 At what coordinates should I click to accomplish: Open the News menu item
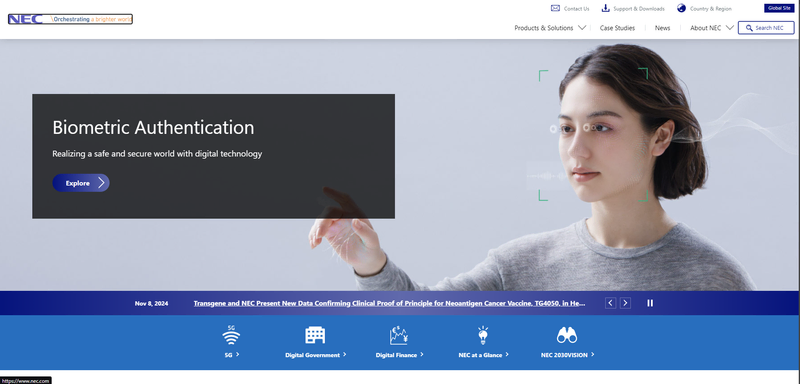[662, 28]
